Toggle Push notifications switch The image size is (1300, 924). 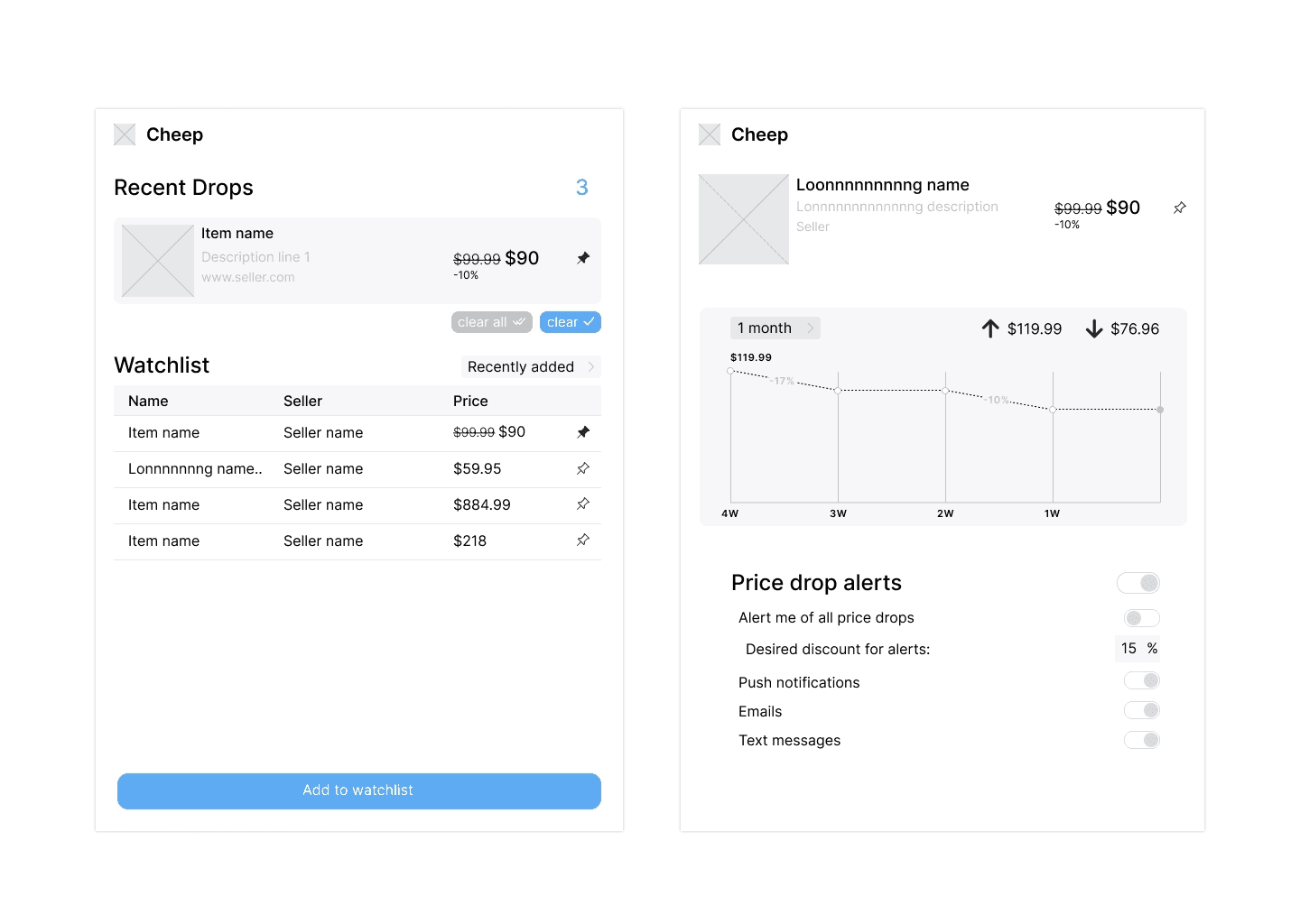click(1142, 680)
